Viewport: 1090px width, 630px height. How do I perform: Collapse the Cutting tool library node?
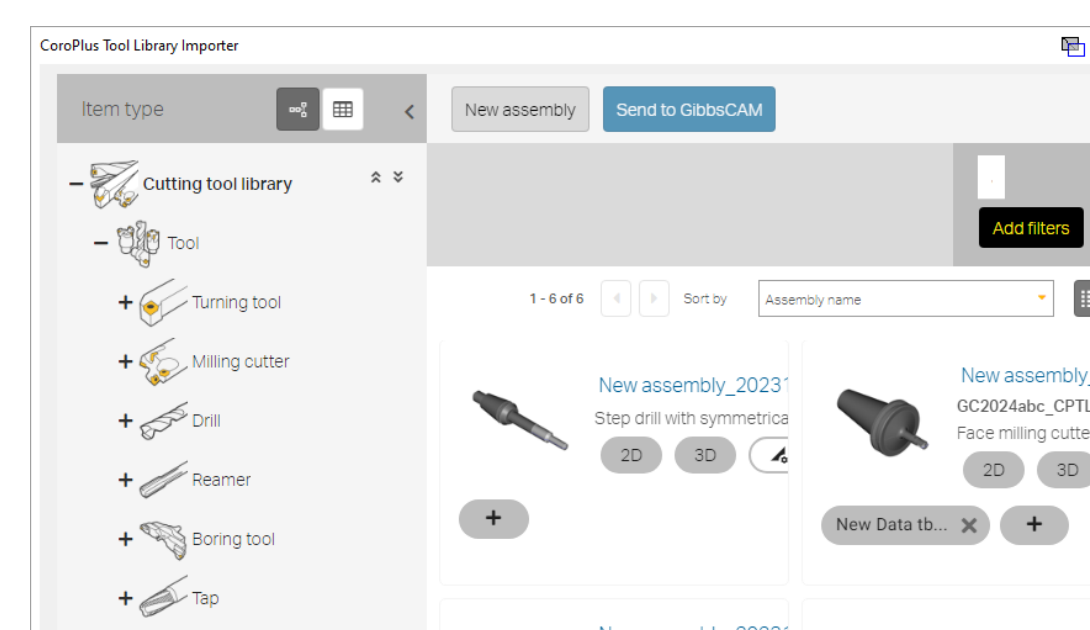point(76,184)
